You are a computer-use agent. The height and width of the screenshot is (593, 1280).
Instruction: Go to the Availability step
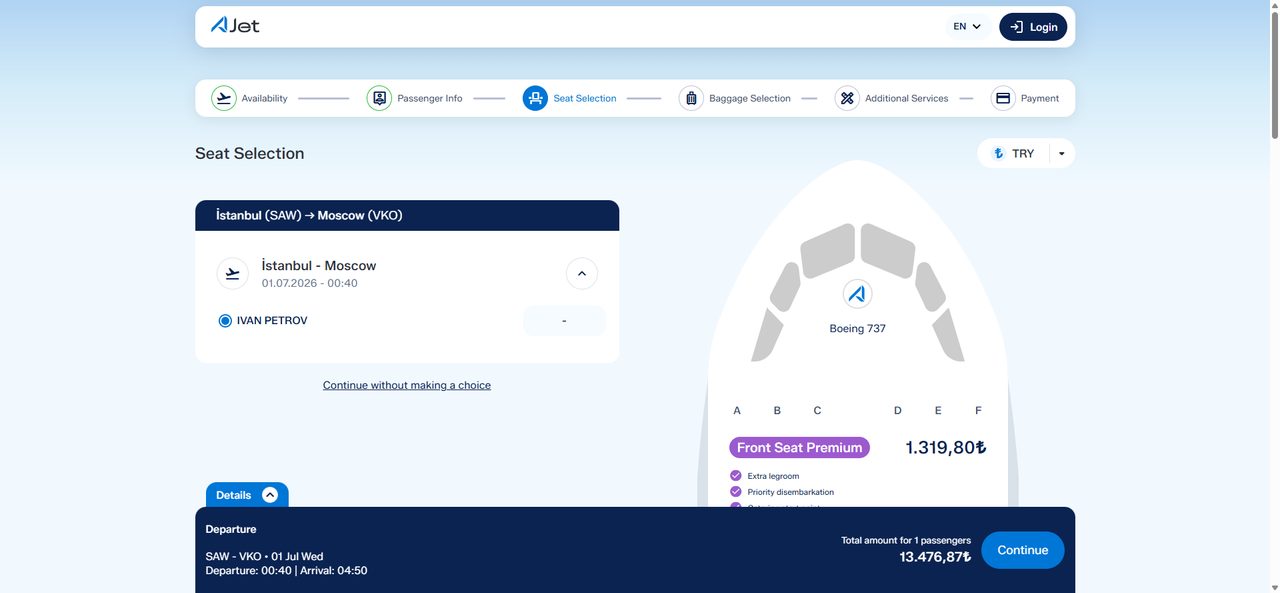[264, 98]
